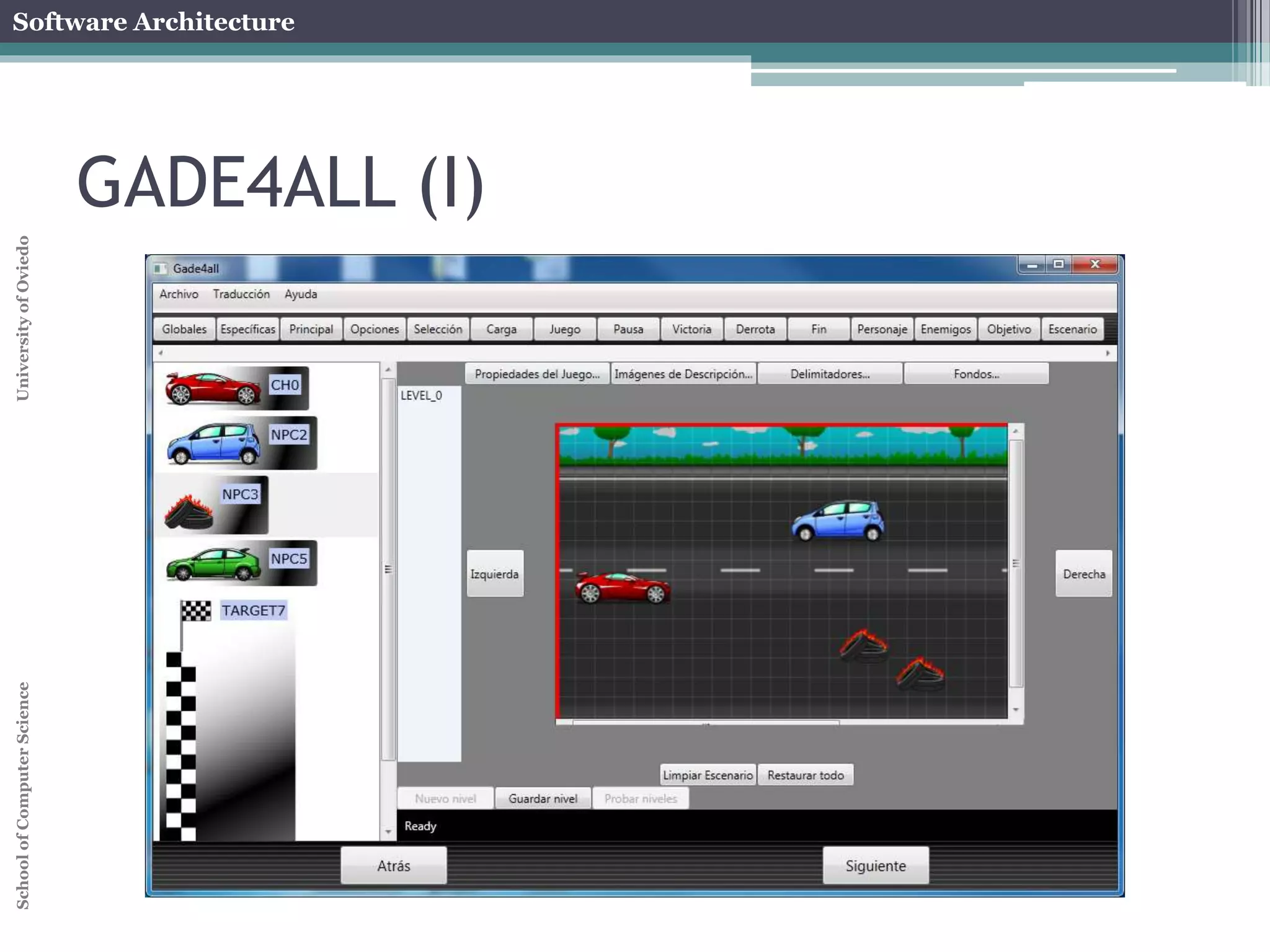Screen dimensions: 1270x952
Task: Click the scene horizontal scrollbar thumb
Action: [706, 722]
